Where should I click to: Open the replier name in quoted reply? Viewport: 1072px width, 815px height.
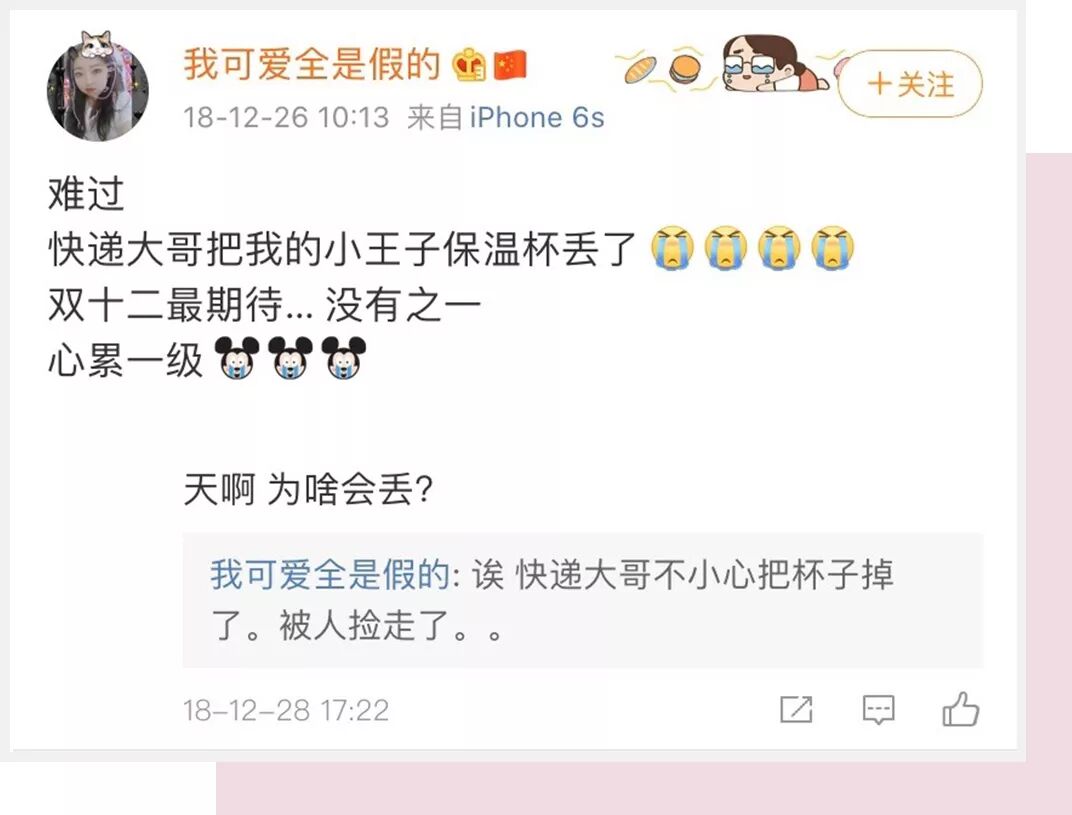pos(330,574)
